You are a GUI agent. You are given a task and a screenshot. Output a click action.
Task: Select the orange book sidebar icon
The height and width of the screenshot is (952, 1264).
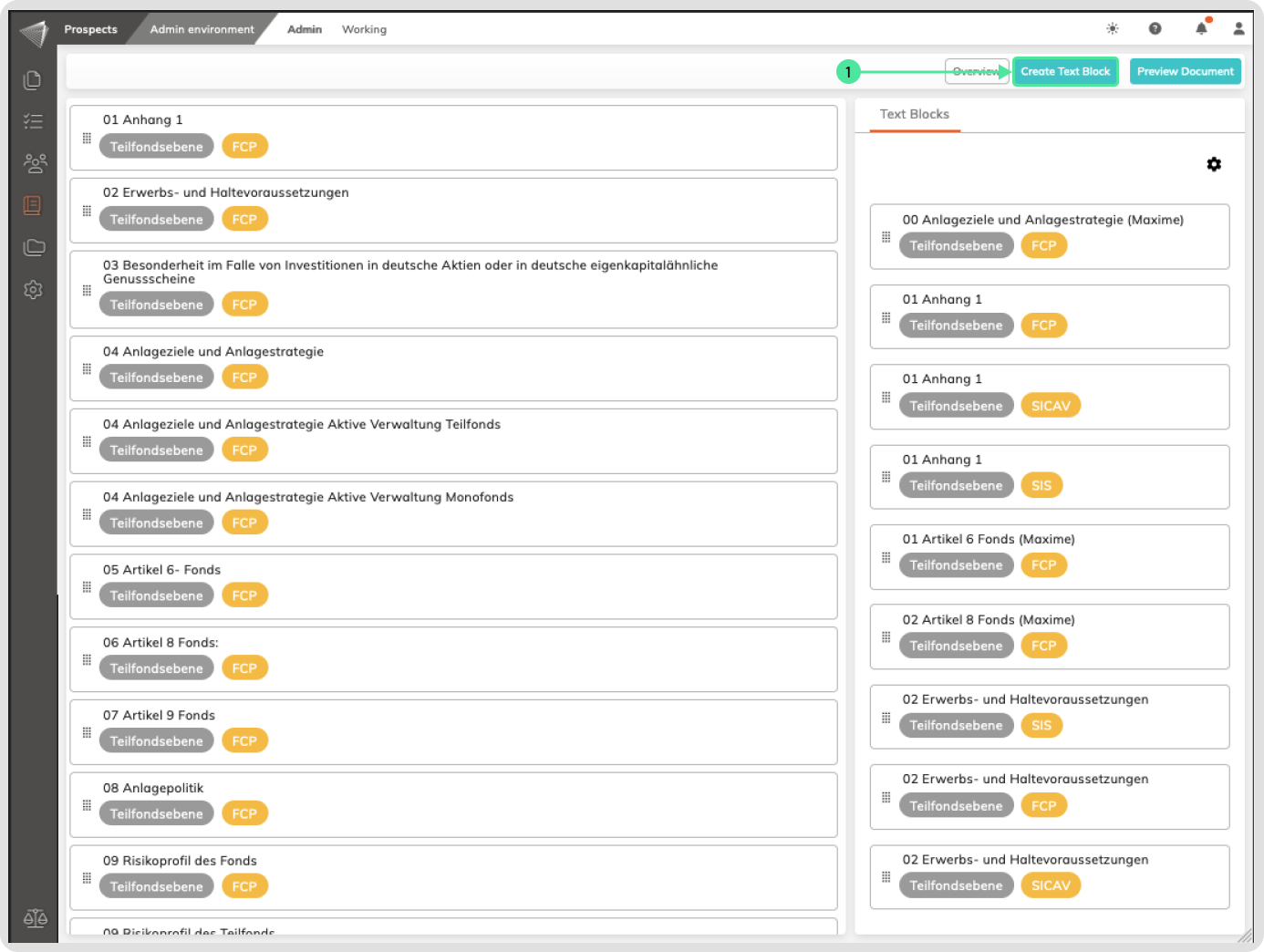coord(33,205)
